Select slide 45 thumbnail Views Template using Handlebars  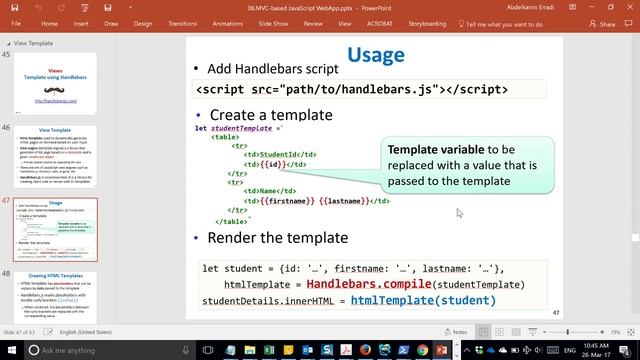[x=56, y=84]
